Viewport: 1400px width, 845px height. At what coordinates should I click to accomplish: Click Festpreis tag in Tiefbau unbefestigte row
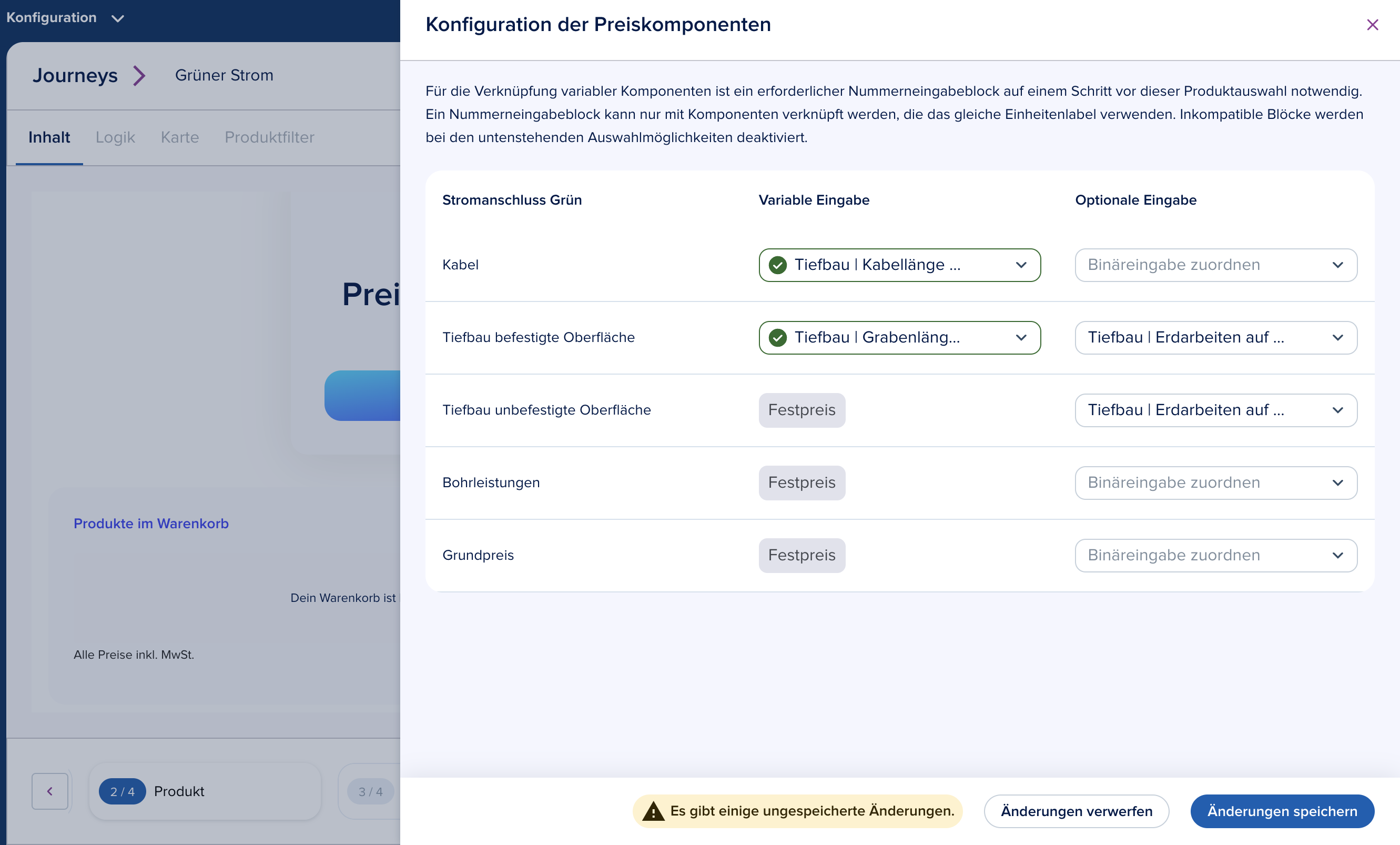click(x=802, y=410)
